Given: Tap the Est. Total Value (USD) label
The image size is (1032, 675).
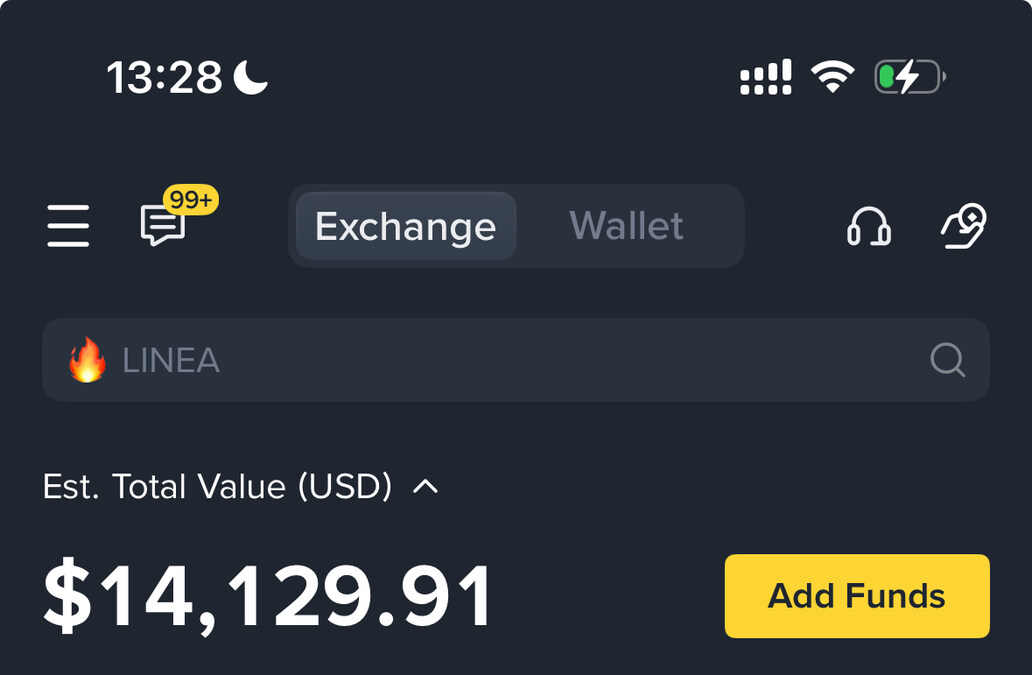Looking at the screenshot, I should [x=217, y=486].
